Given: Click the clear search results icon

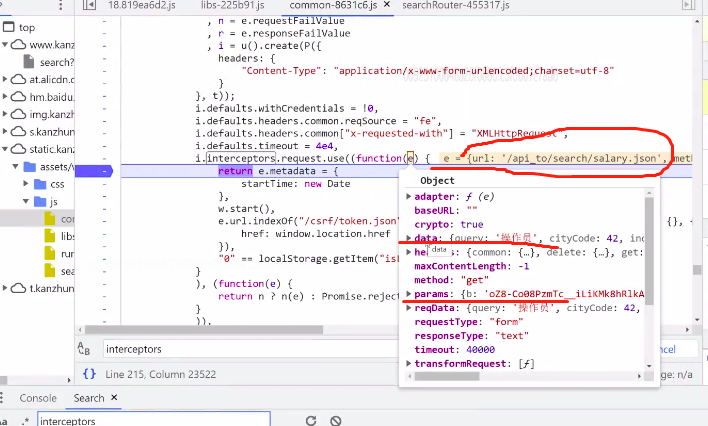Looking at the screenshot, I should 335,421.
